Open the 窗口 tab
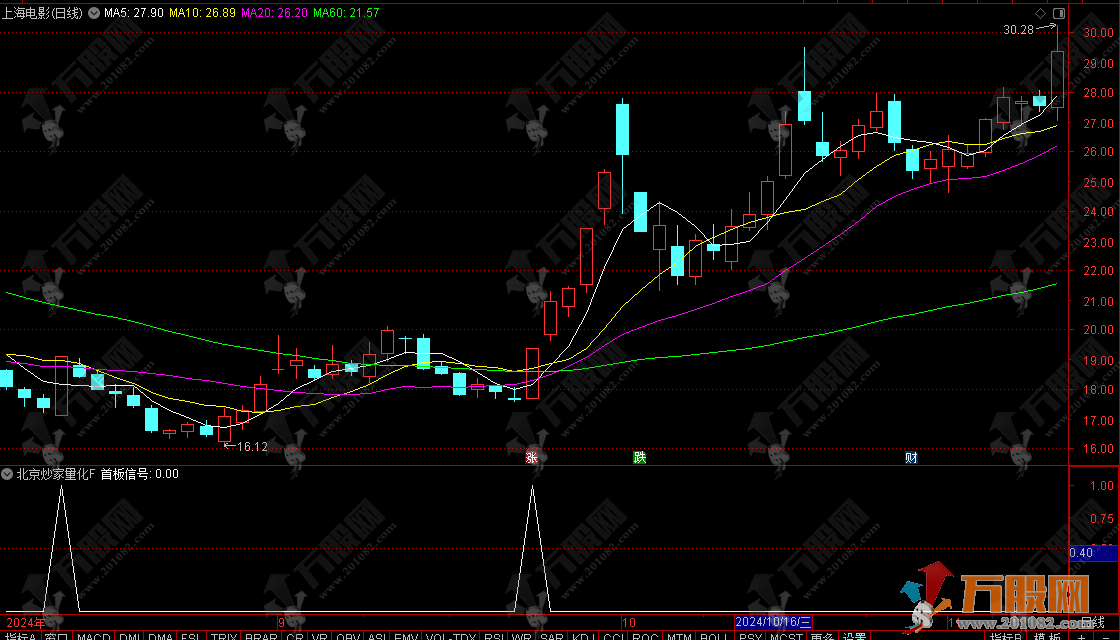The width and height of the screenshot is (1120, 640). click(x=56, y=636)
